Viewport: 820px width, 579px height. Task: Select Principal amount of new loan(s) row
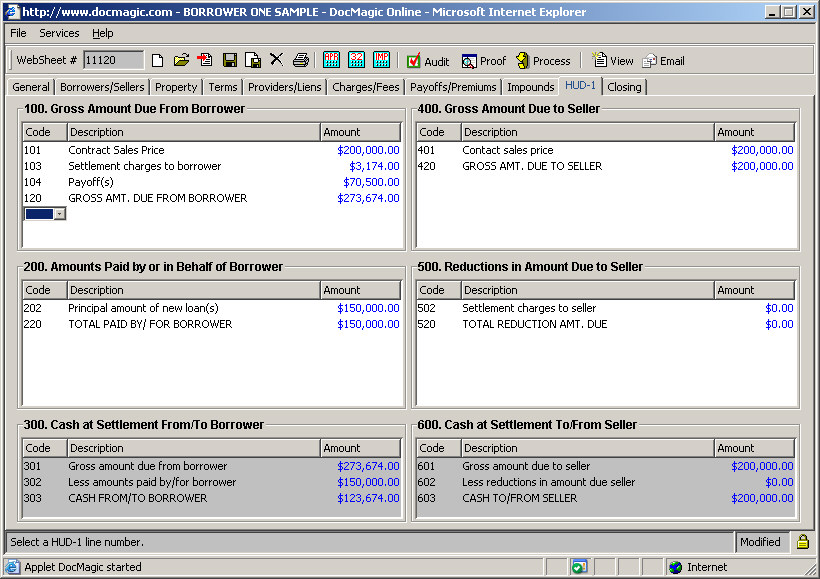click(211, 308)
